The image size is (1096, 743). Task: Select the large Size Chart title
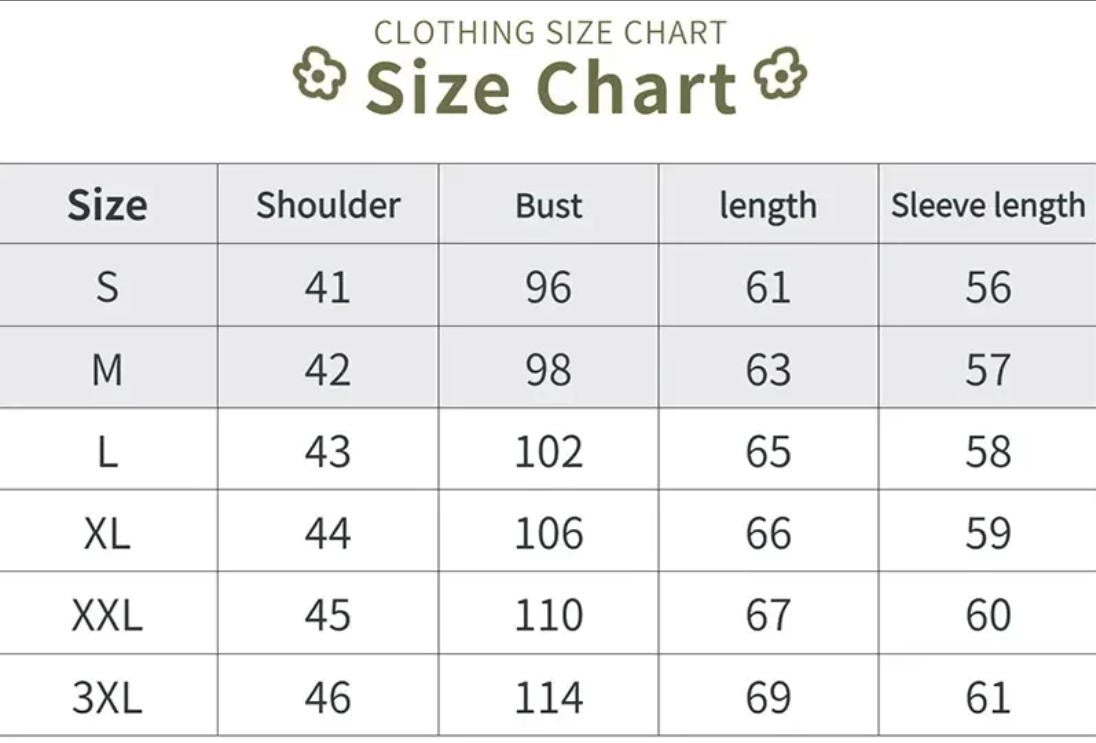point(550,88)
